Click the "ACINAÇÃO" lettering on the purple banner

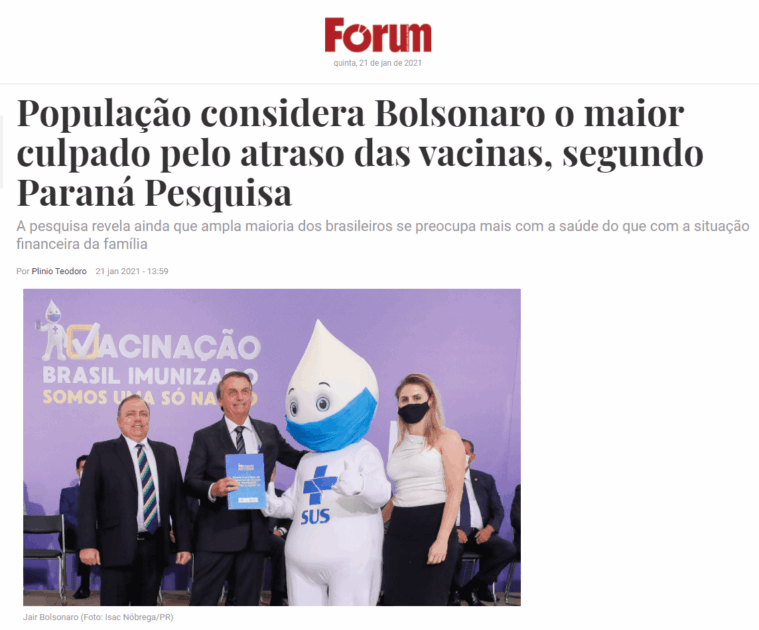180,345
